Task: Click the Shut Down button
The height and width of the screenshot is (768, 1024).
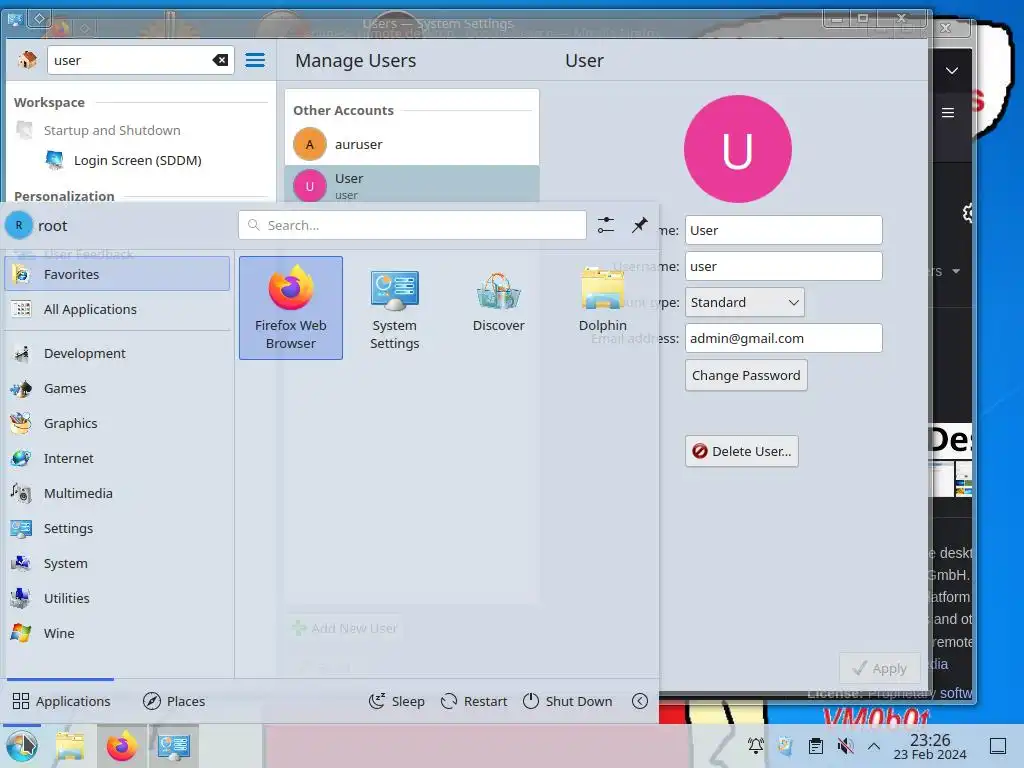Action: (568, 701)
